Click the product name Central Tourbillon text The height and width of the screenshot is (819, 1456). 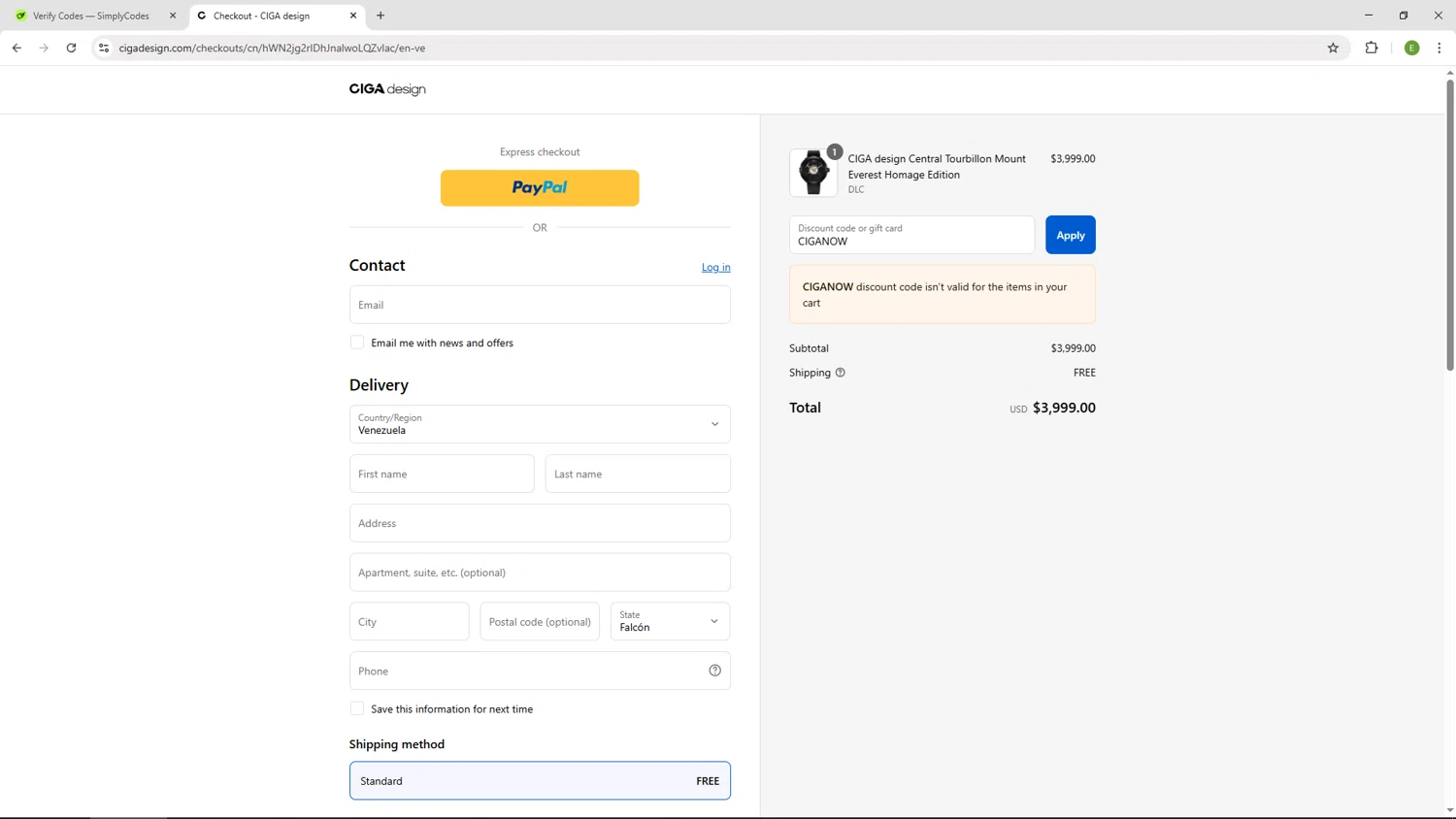click(x=937, y=167)
